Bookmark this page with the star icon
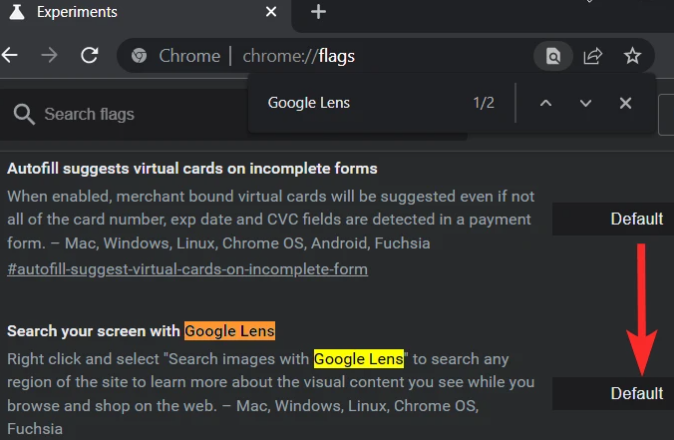 coord(632,56)
